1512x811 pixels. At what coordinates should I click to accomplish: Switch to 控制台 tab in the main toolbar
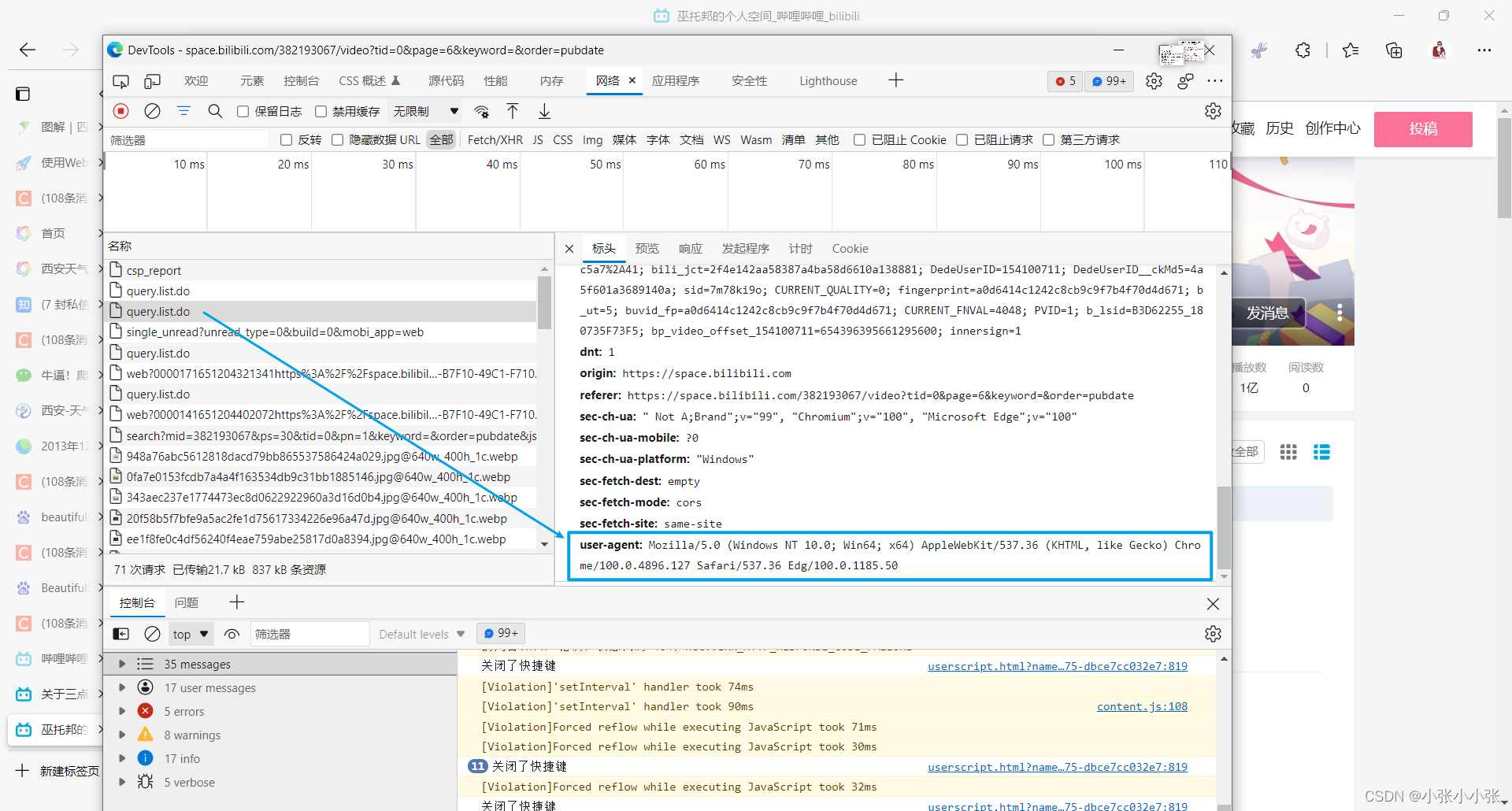tap(302, 81)
